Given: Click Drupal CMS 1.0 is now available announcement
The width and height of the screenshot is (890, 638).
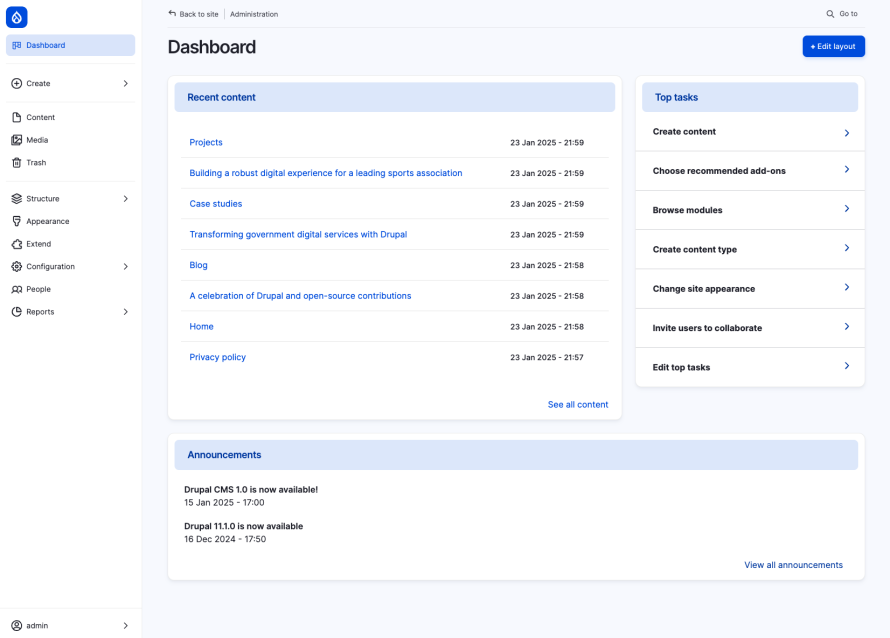Looking at the screenshot, I should [251, 489].
